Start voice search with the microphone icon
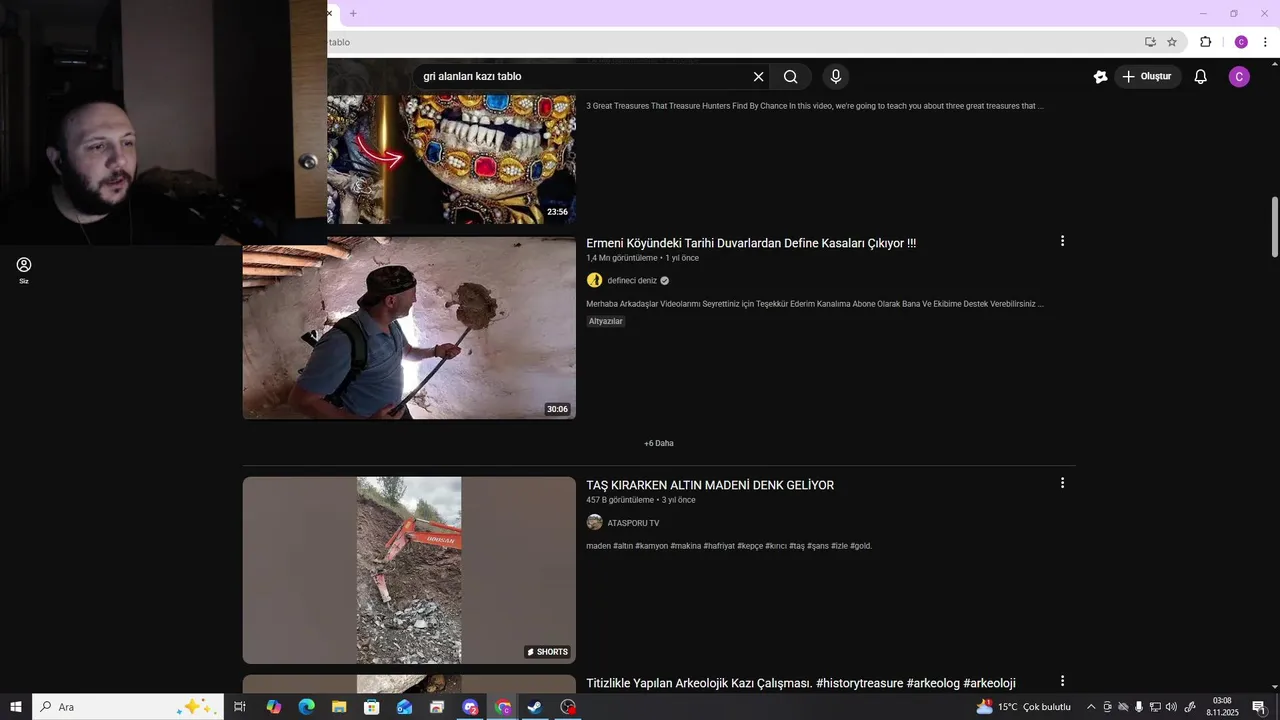This screenshot has width=1280, height=720. [x=835, y=77]
